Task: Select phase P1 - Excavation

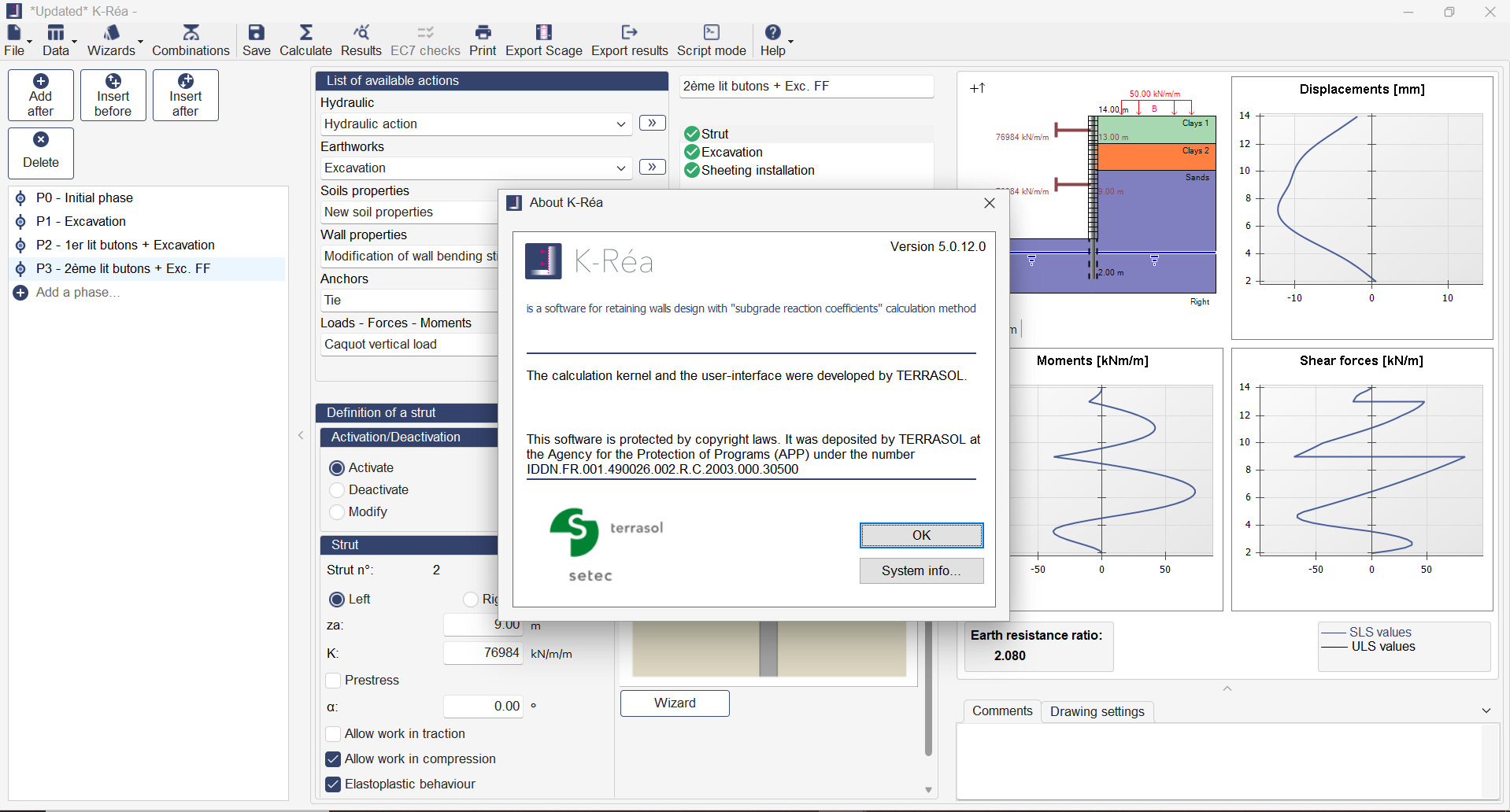Action: (x=148, y=222)
